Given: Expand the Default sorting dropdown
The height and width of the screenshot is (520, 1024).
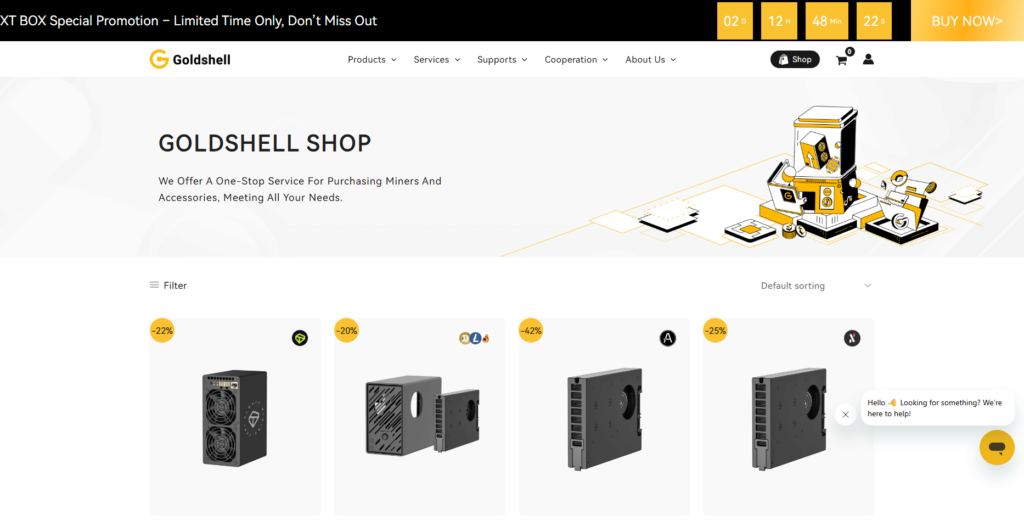Looking at the screenshot, I should coord(815,286).
